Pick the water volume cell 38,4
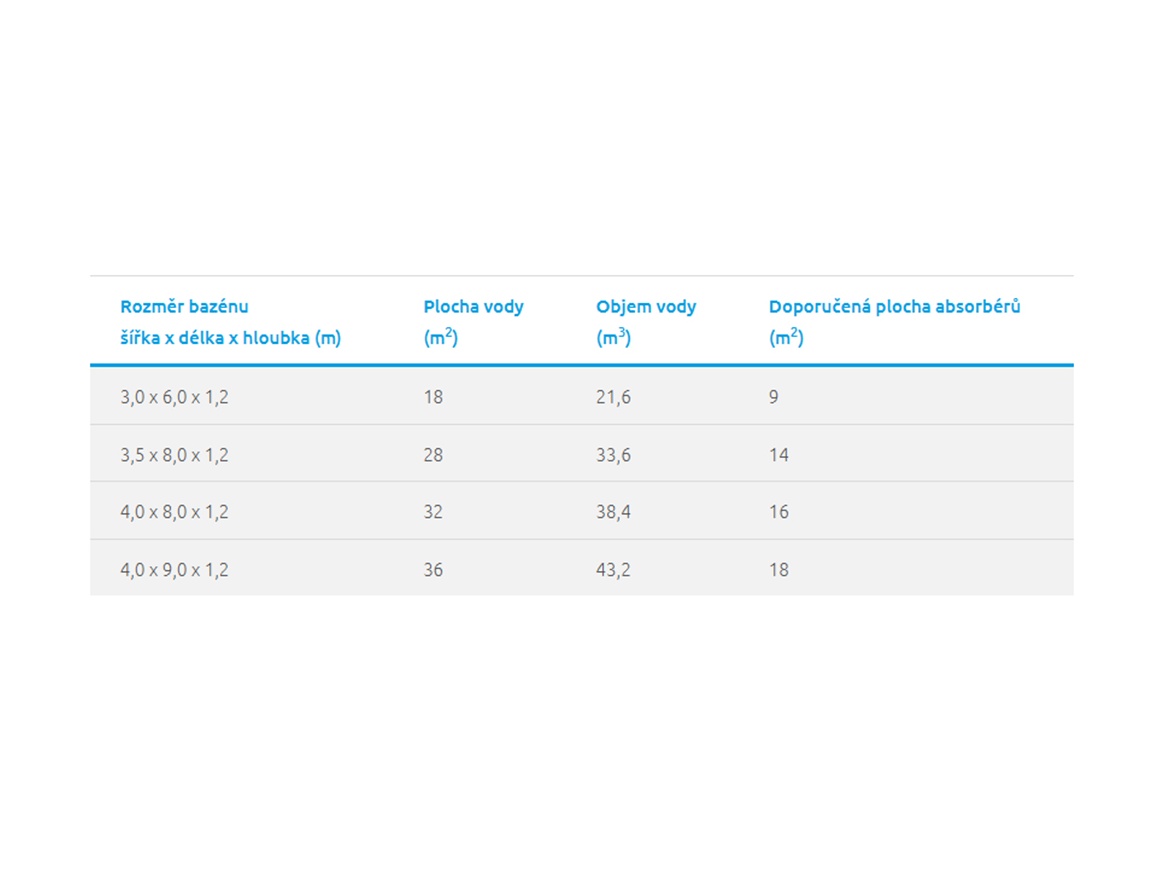Viewport: 1170px width, 878px height. [x=613, y=512]
